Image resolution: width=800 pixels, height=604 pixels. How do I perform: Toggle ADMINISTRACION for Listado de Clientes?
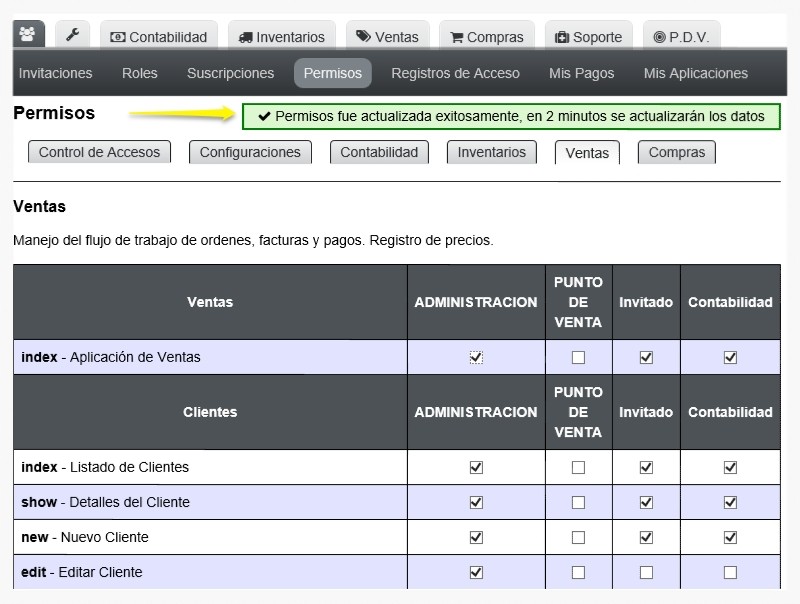click(476, 467)
